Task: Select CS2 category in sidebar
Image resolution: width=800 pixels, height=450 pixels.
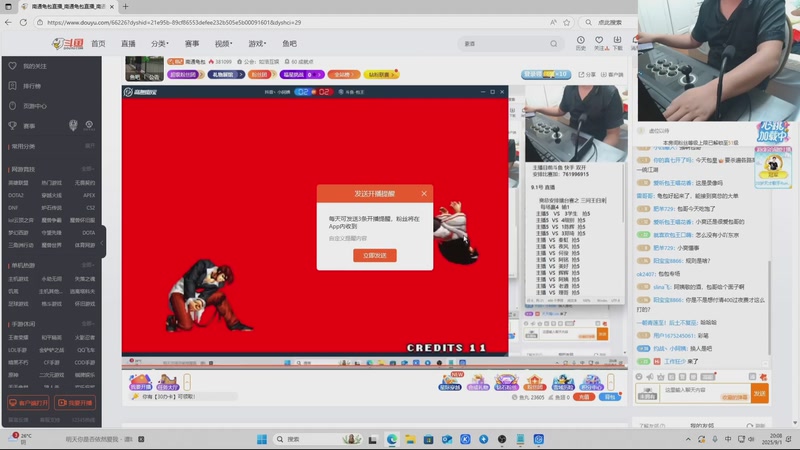Action: tap(90, 208)
